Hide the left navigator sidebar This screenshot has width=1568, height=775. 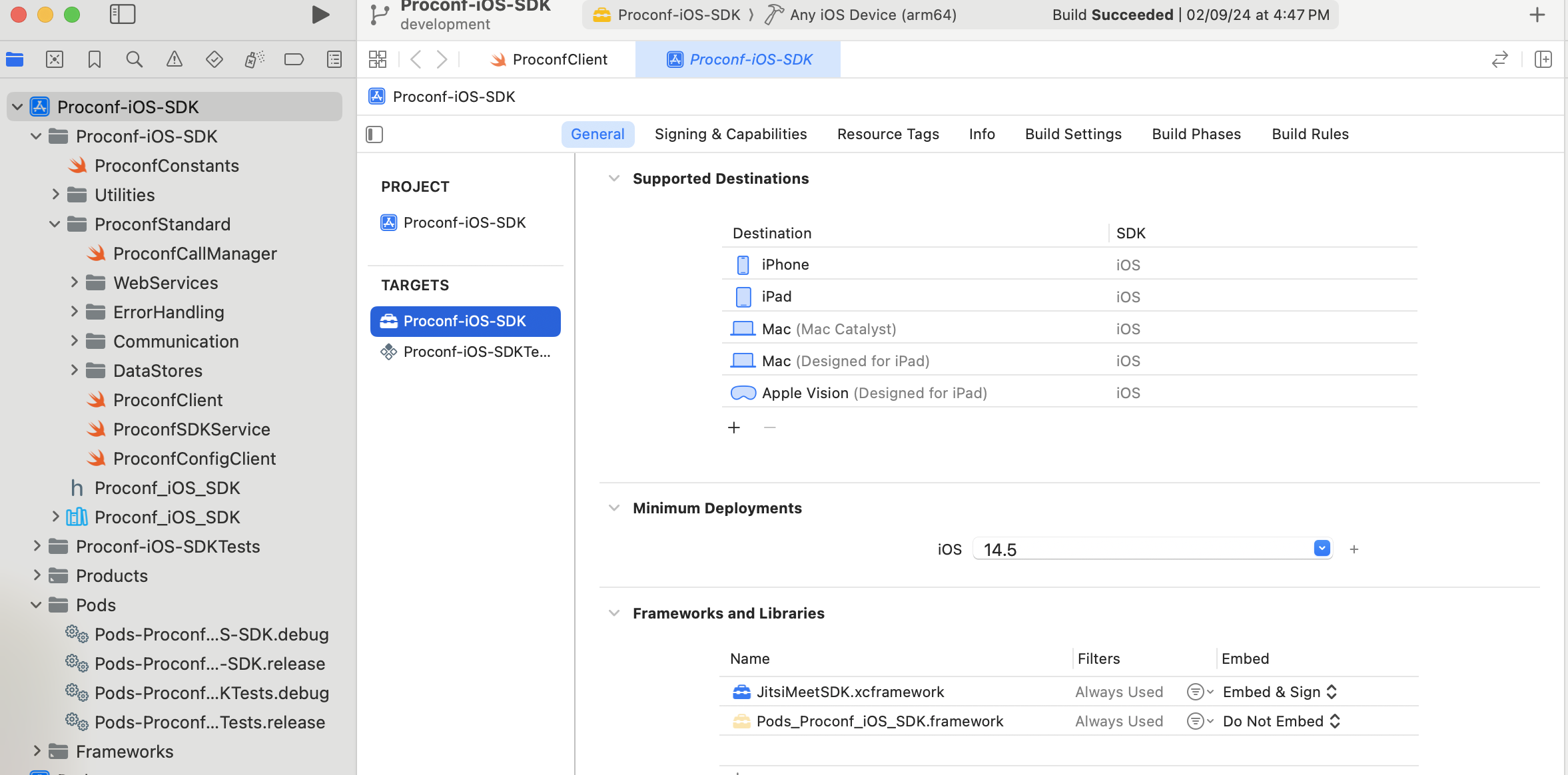click(123, 13)
